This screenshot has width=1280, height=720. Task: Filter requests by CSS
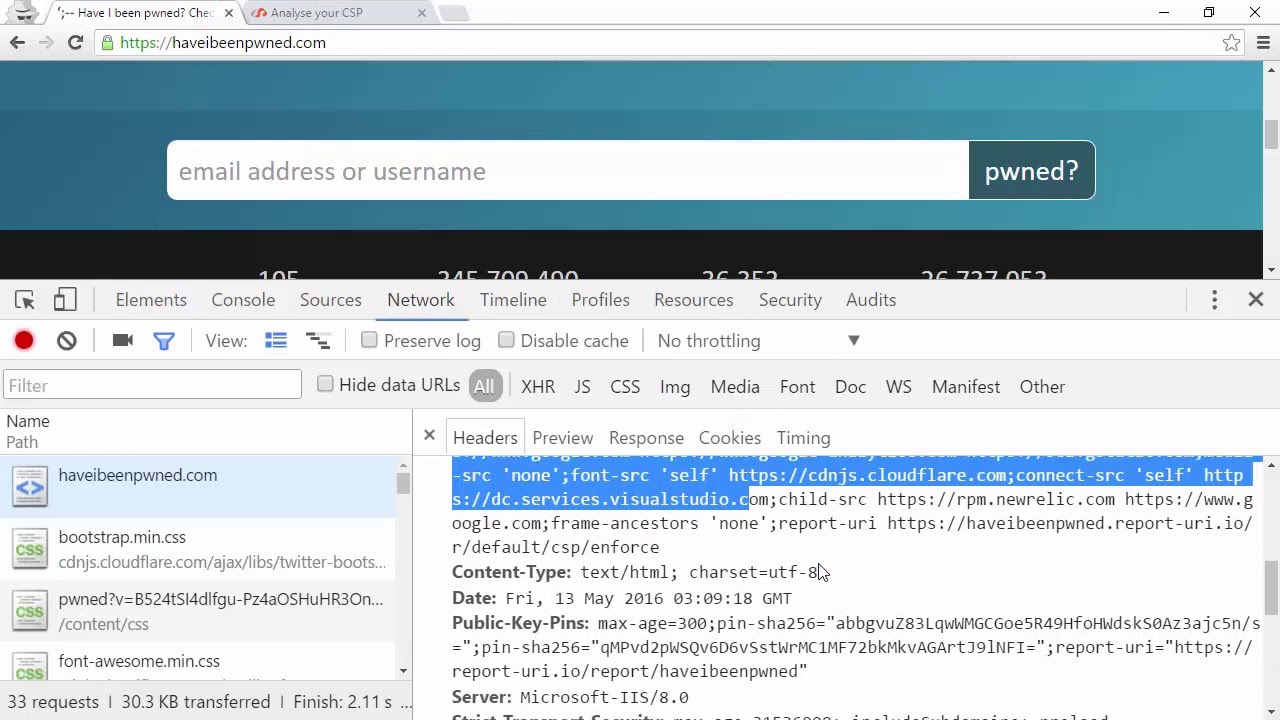pyautogui.click(x=625, y=387)
